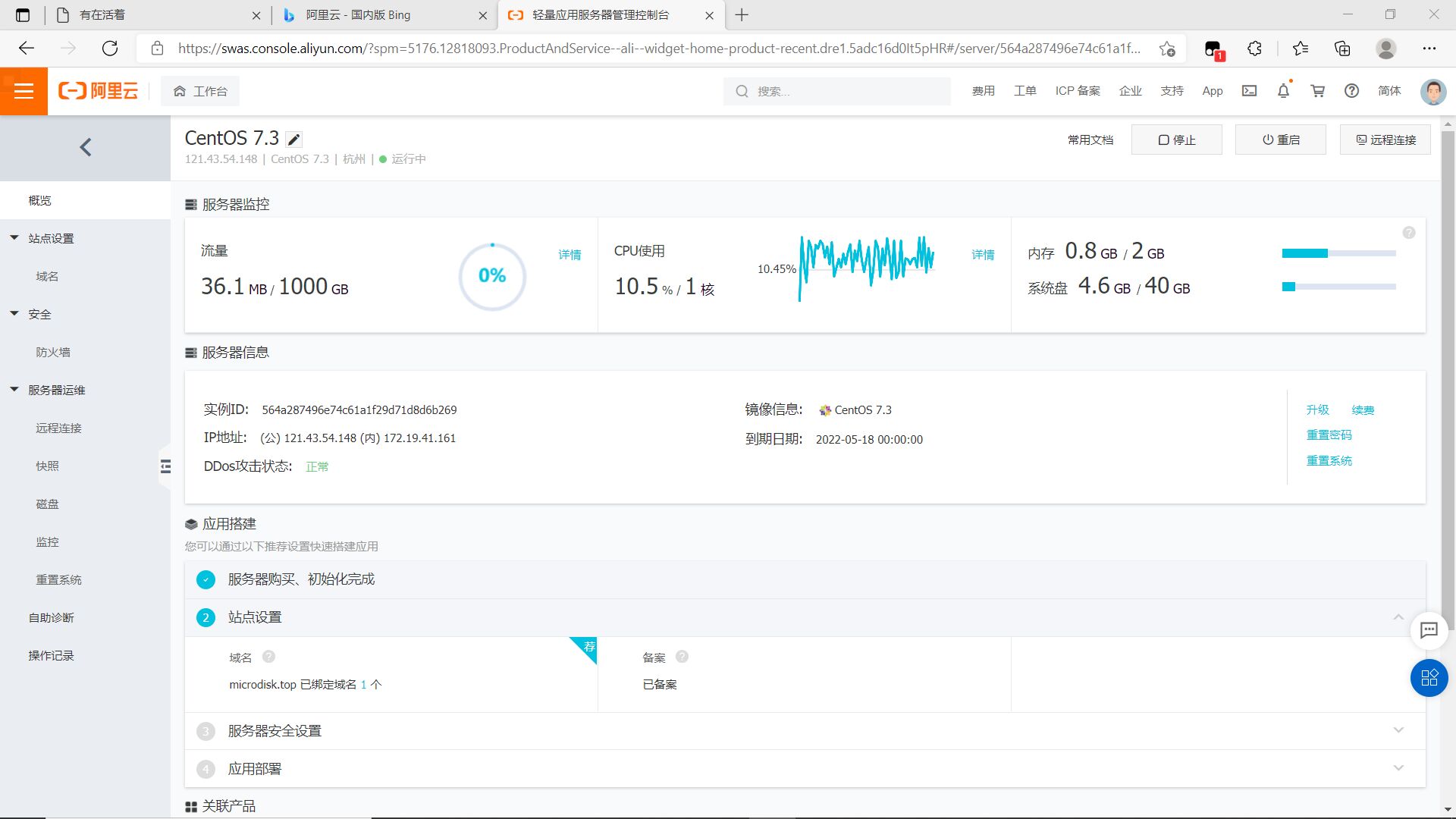The width and height of the screenshot is (1456, 819).
Task: Click the help question mark in top bar
Action: [1351, 91]
